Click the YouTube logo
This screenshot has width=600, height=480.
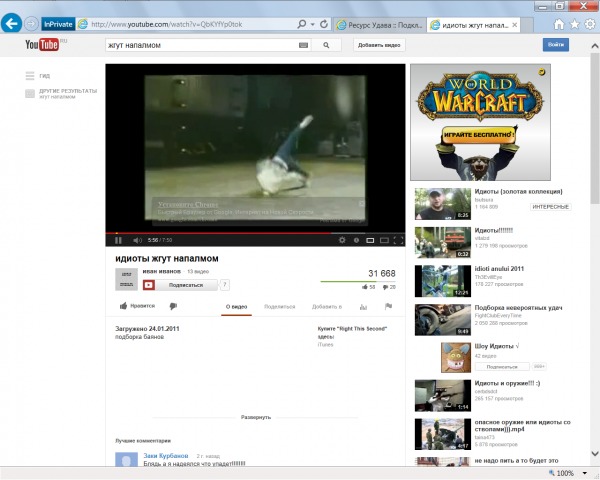42,45
